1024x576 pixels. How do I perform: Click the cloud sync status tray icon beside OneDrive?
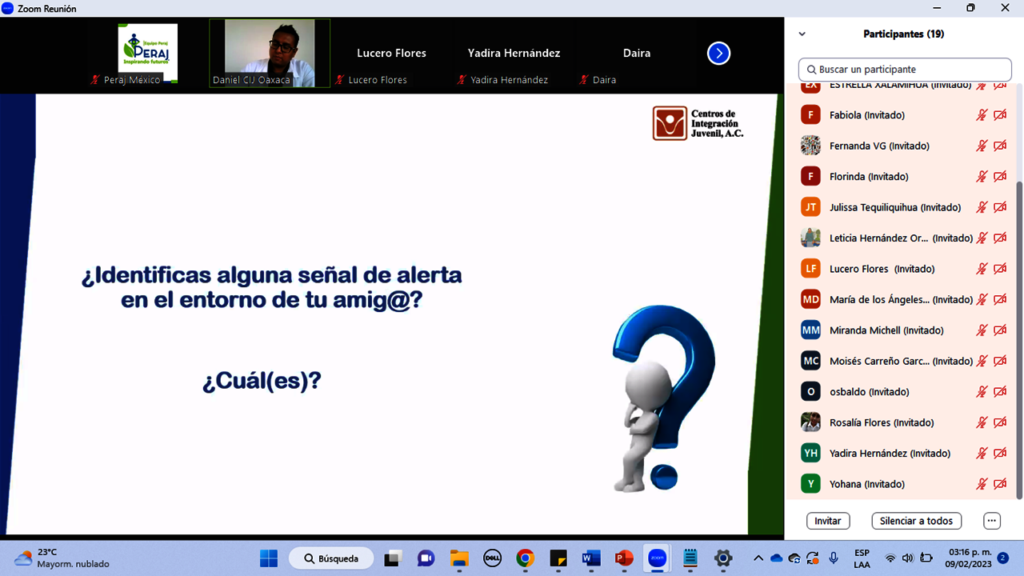tap(794, 558)
